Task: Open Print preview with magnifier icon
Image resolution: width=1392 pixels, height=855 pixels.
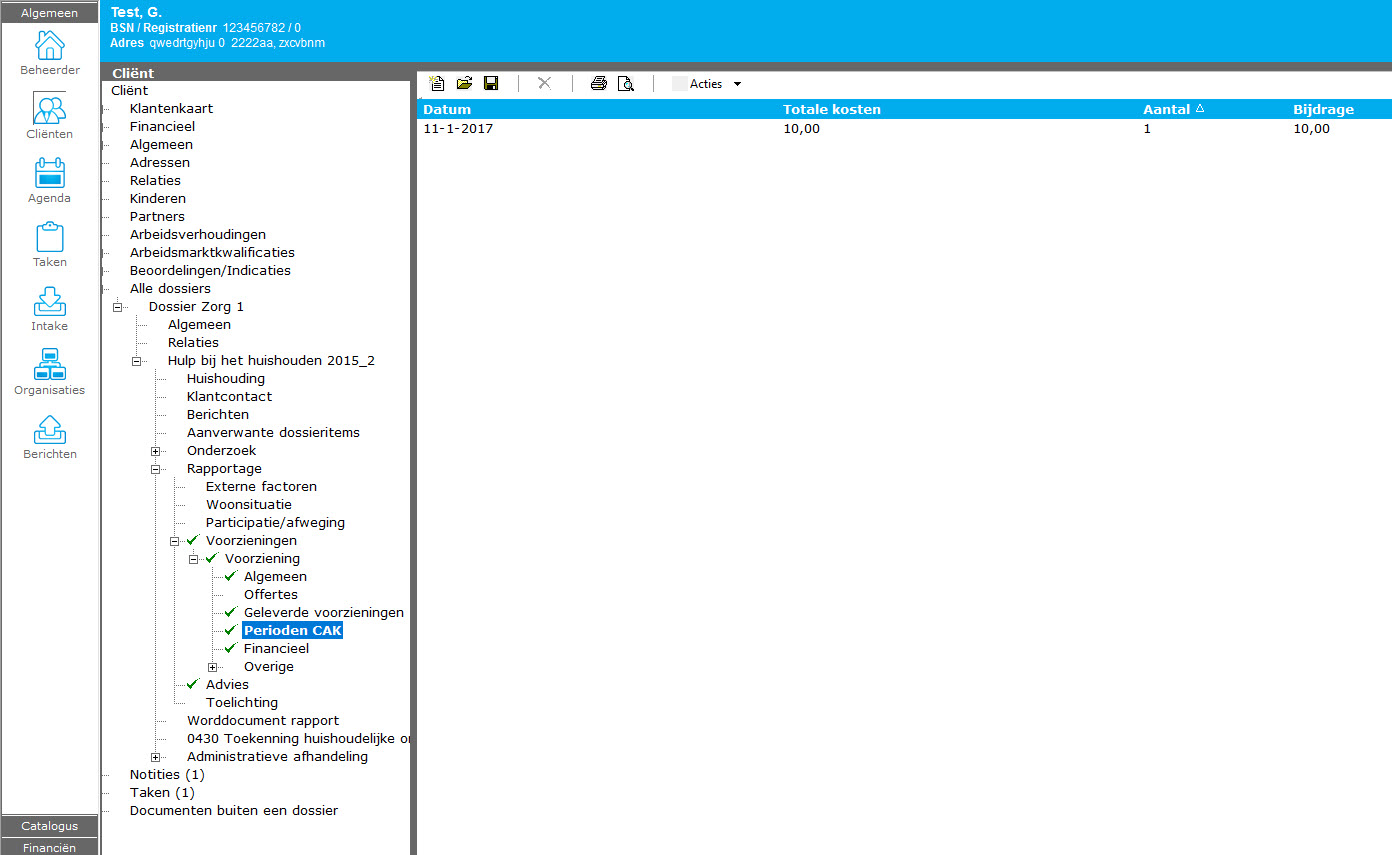Action: click(x=626, y=84)
